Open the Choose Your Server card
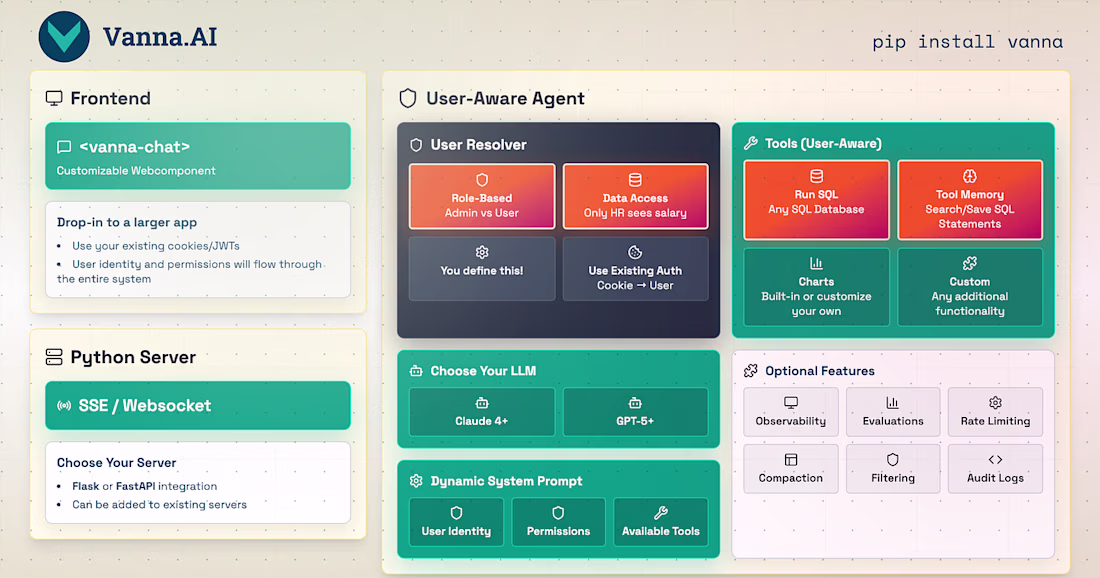This screenshot has width=1100, height=578. coord(198,483)
